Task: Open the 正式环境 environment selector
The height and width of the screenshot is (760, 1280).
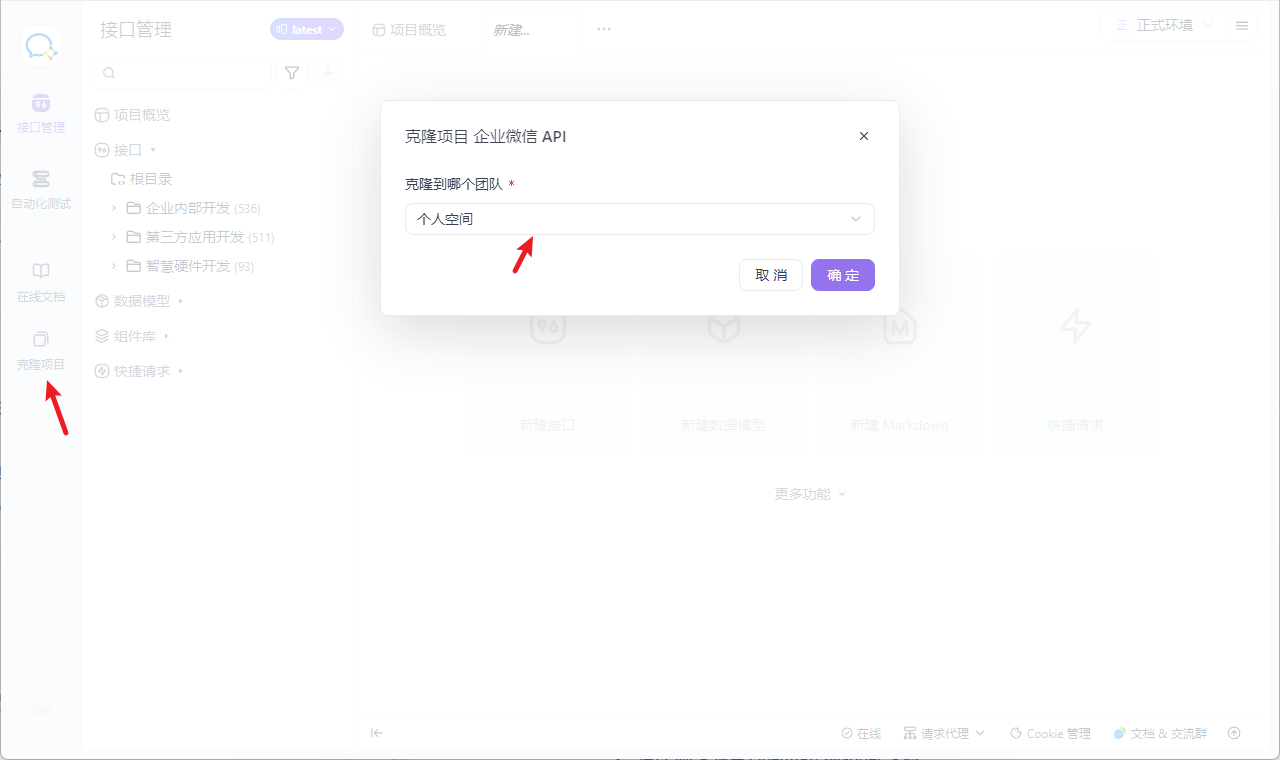Action: pyautogui.click(x=1163, y=26)
